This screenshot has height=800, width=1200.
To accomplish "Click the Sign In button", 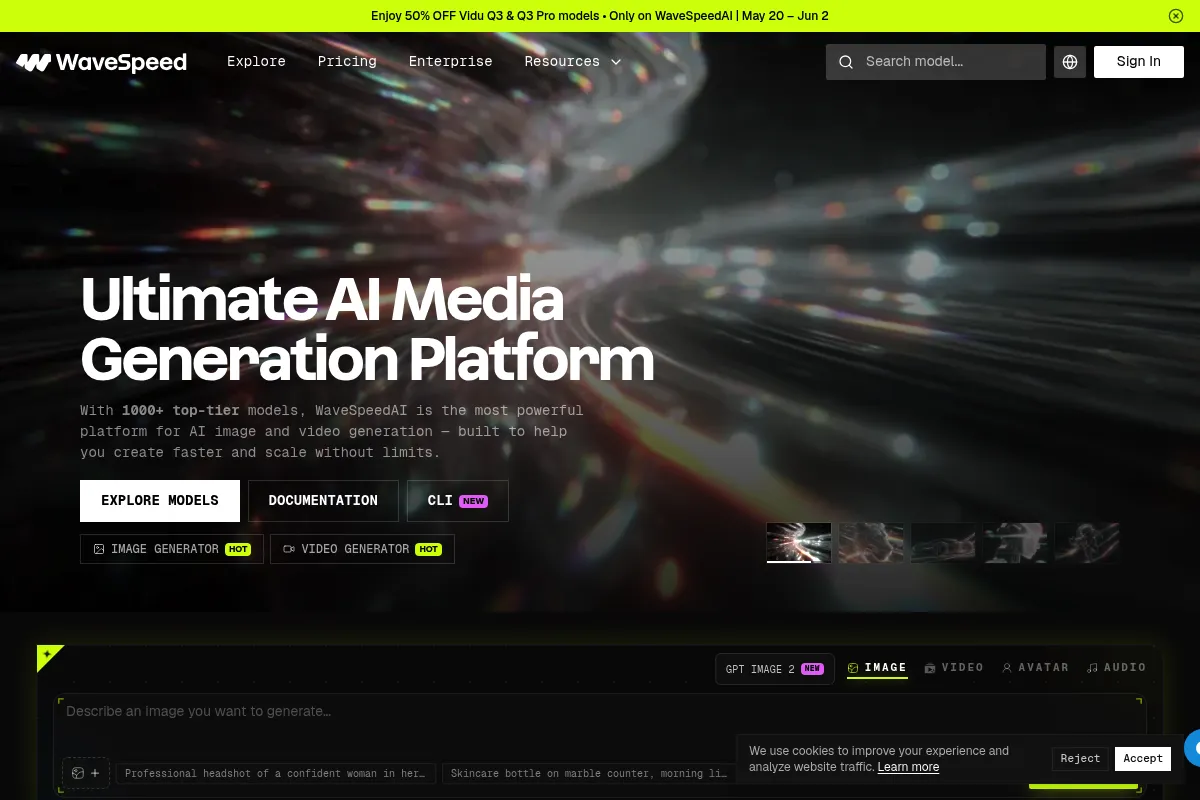I will (x=1139, y=62).
